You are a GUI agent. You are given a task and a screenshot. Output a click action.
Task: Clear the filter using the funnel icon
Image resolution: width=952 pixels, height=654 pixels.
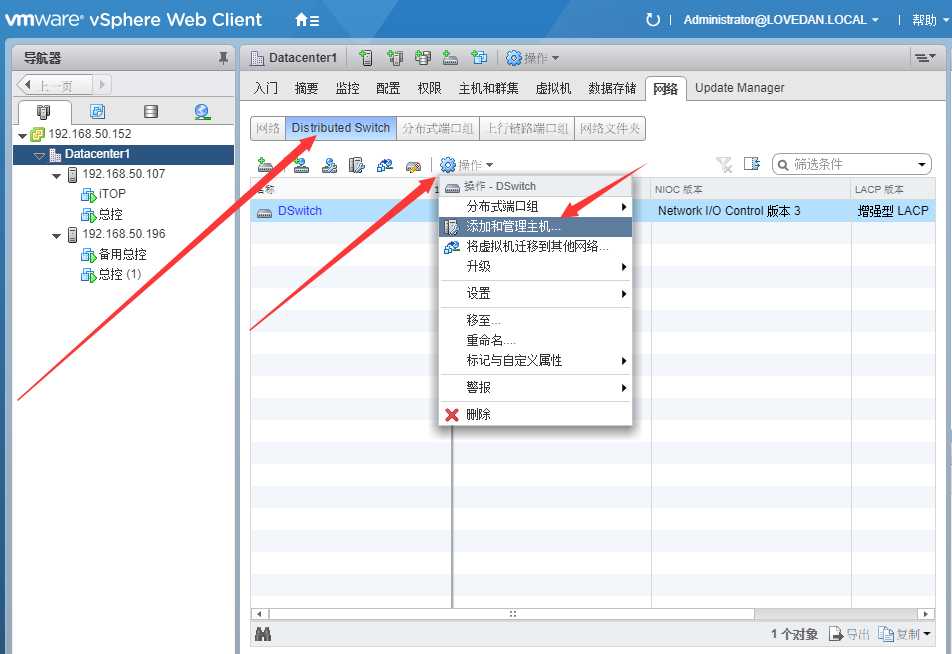click(724, 164)
